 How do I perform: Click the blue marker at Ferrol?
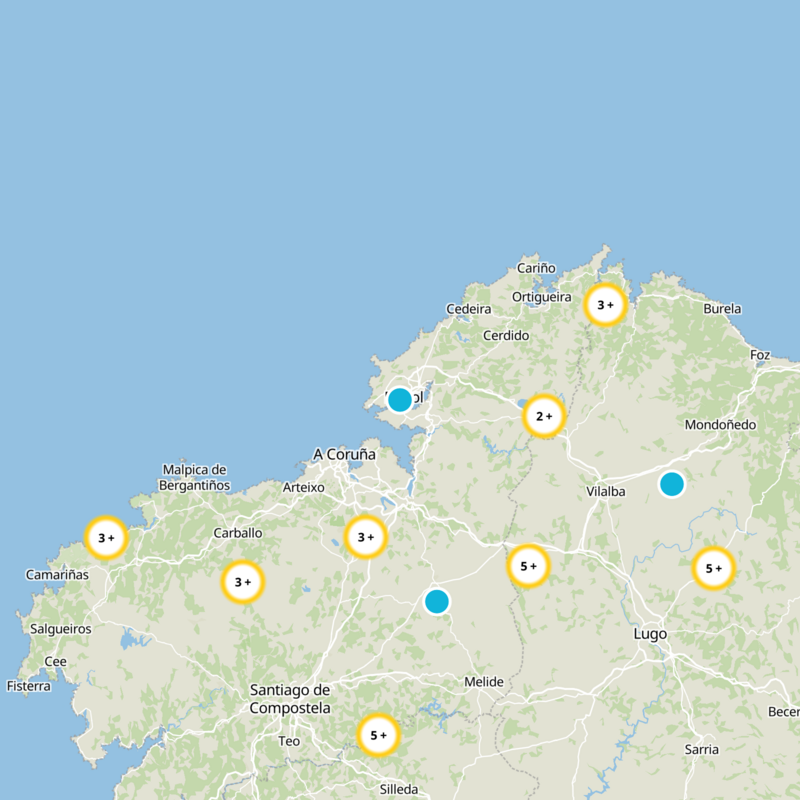(x=399, y=399)
